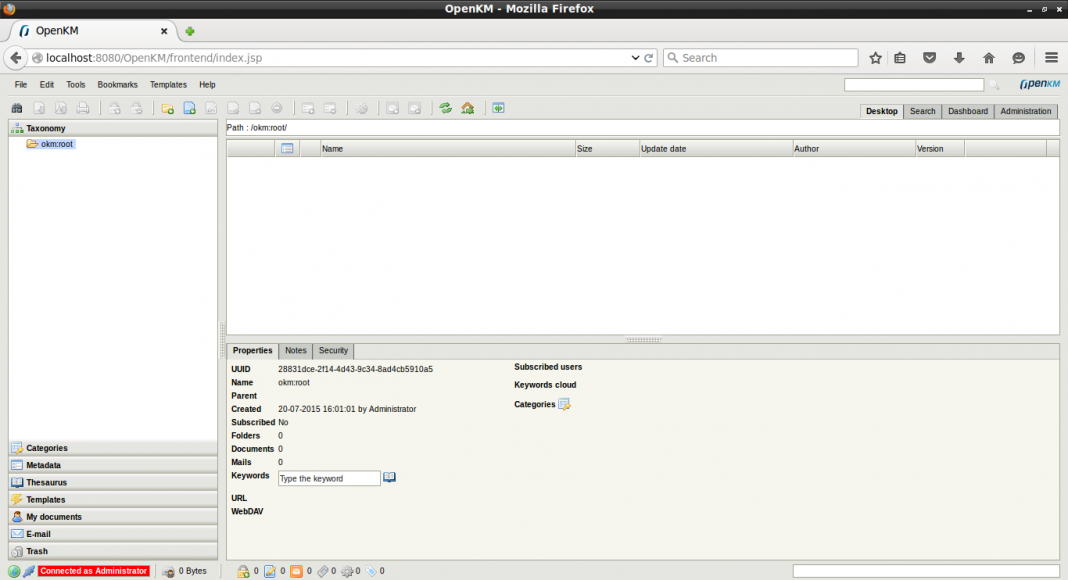Switch to the Security tab

pos(333,351)
